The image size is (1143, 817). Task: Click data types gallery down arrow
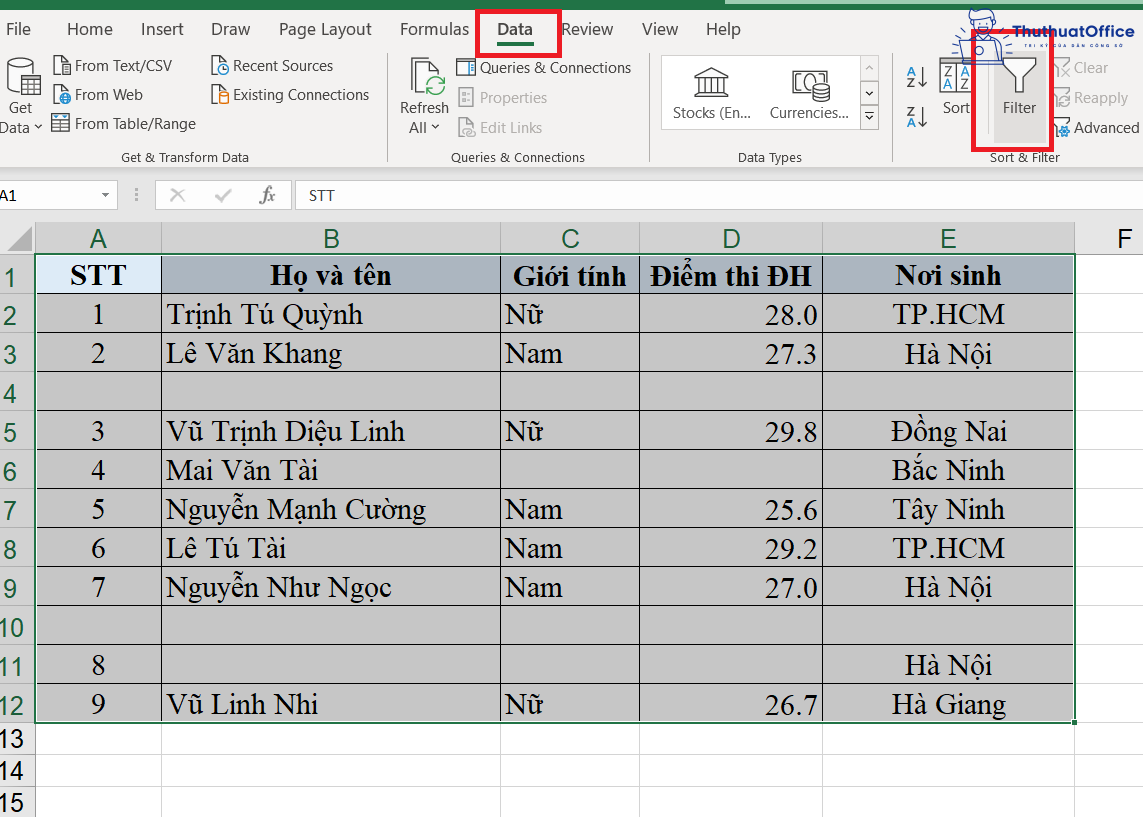click(869, 93)
